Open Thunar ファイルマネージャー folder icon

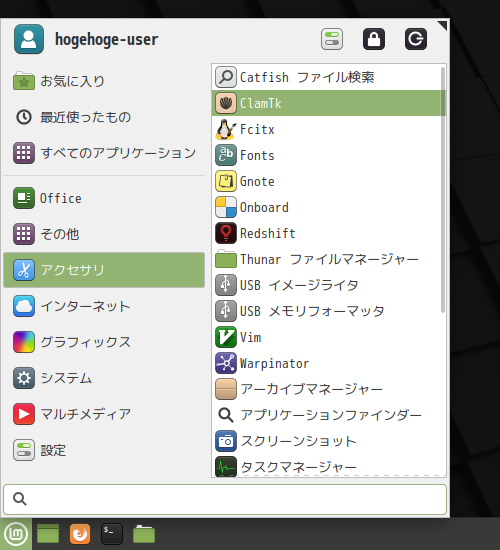(x=226, y=259)
